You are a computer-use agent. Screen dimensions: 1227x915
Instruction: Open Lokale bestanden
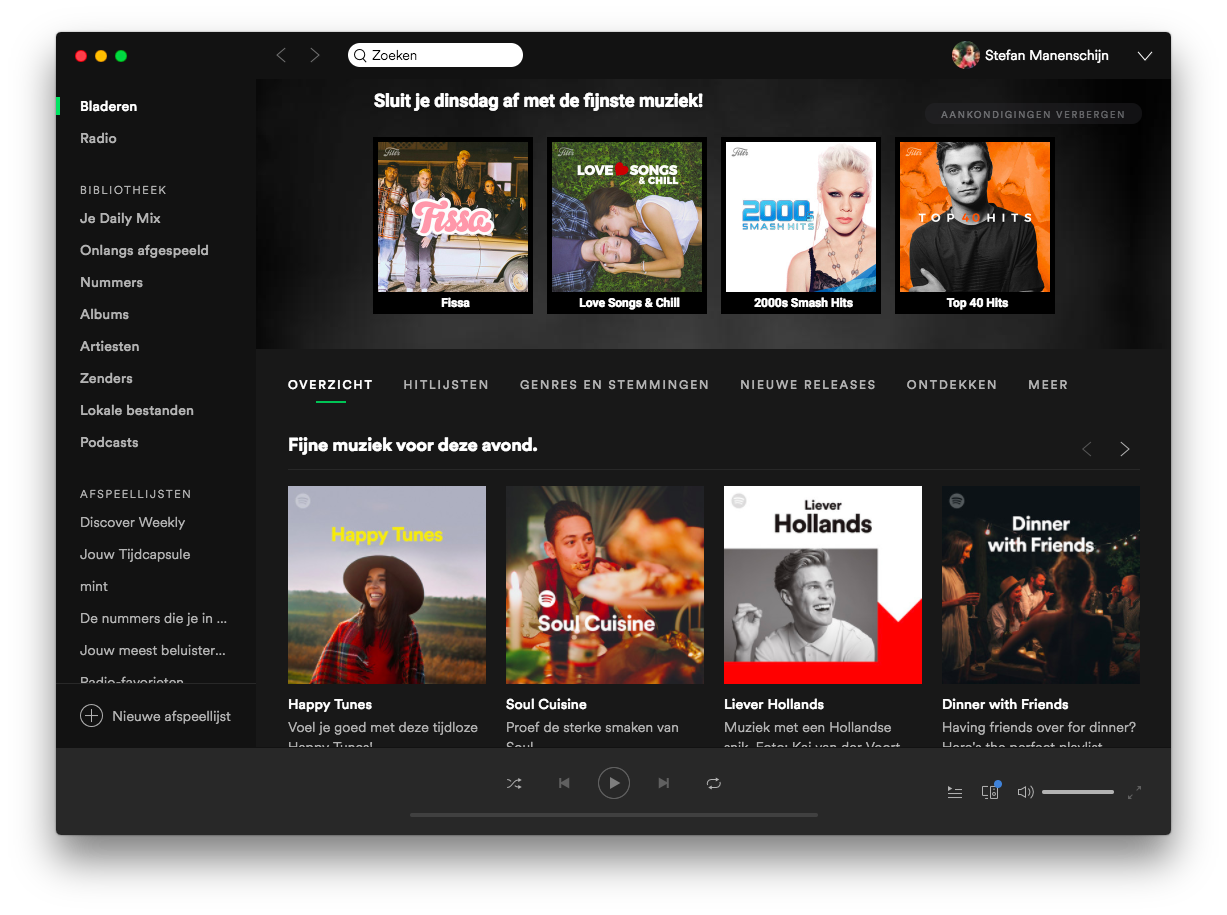tap(137, 410)
